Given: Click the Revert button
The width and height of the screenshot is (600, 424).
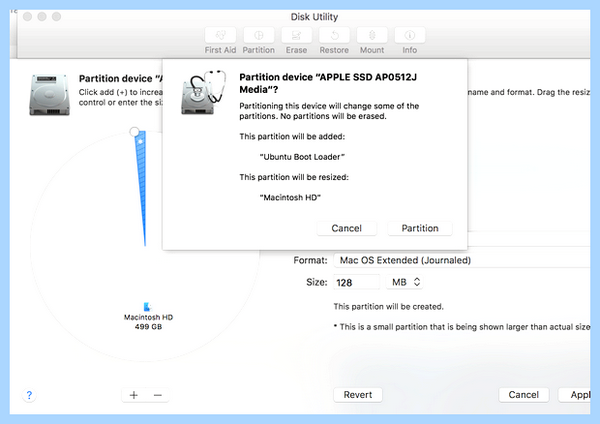Looking at the screenshot, I should pos(358,395).
